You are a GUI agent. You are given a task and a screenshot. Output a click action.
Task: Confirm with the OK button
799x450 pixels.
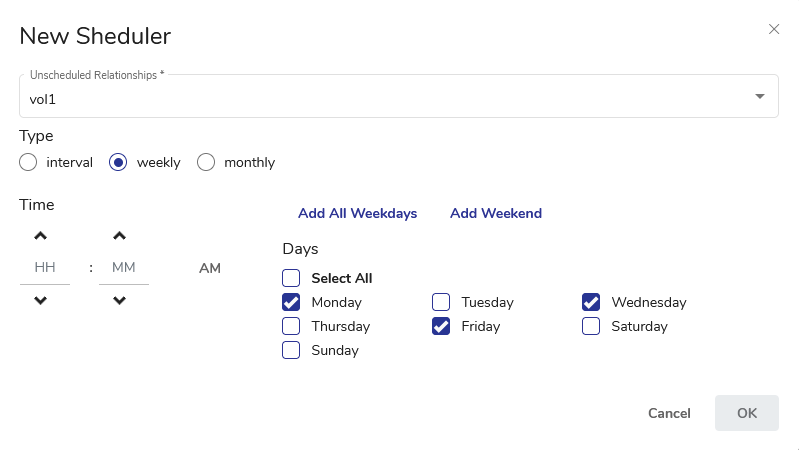pos(746,413)
